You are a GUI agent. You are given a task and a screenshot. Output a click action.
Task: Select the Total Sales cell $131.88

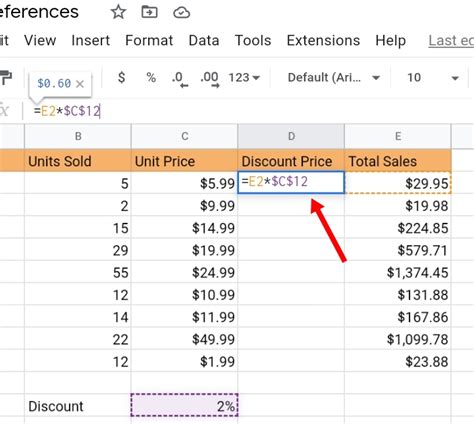pos(398,295)
